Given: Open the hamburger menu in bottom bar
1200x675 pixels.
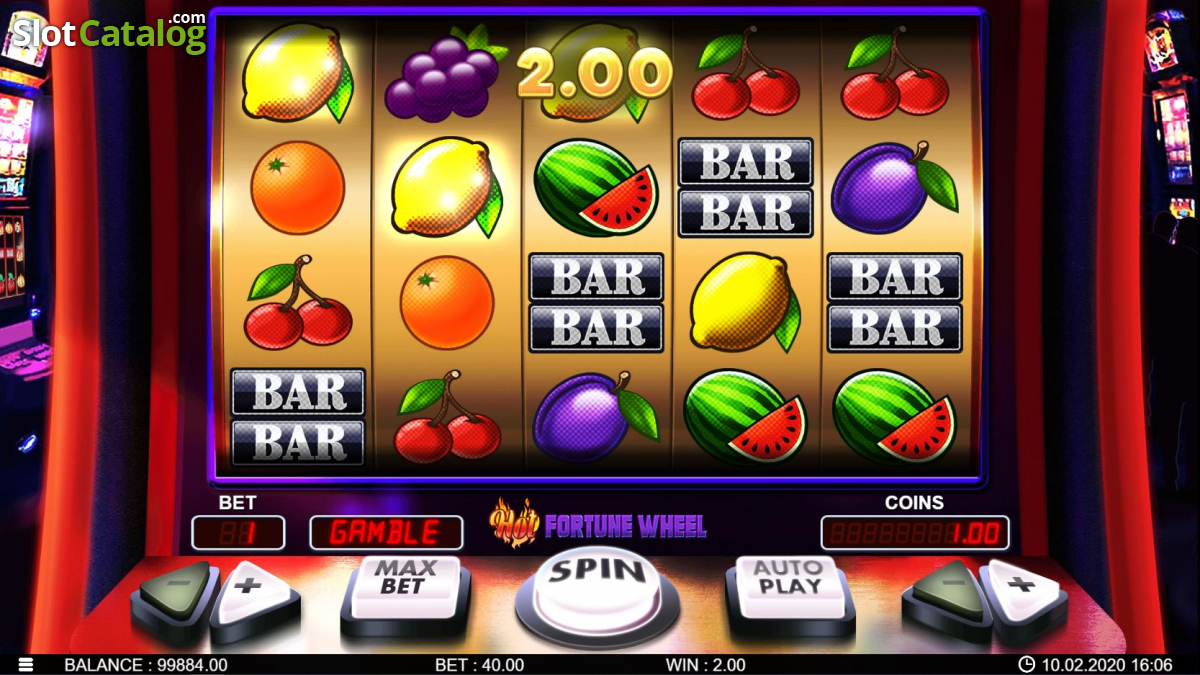Looking at the screenshot, I should pos(25,664).
